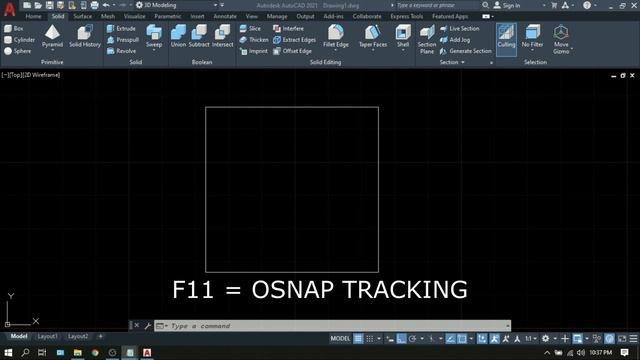Use the Thicken tool
640x360 pixels.
click(254, 40)
